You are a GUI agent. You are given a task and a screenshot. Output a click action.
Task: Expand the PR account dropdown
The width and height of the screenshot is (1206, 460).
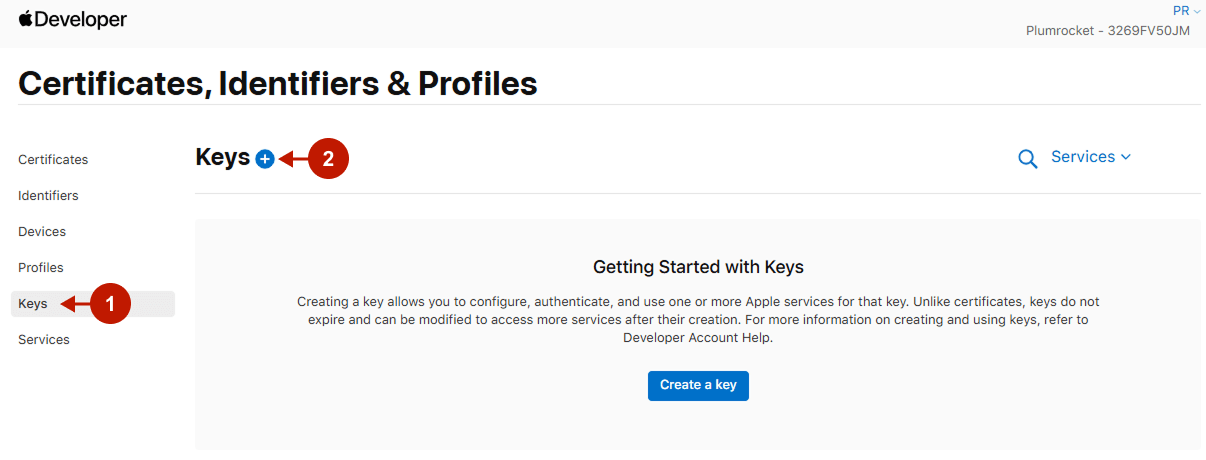pyautogui.click(x=1186, y=11)
